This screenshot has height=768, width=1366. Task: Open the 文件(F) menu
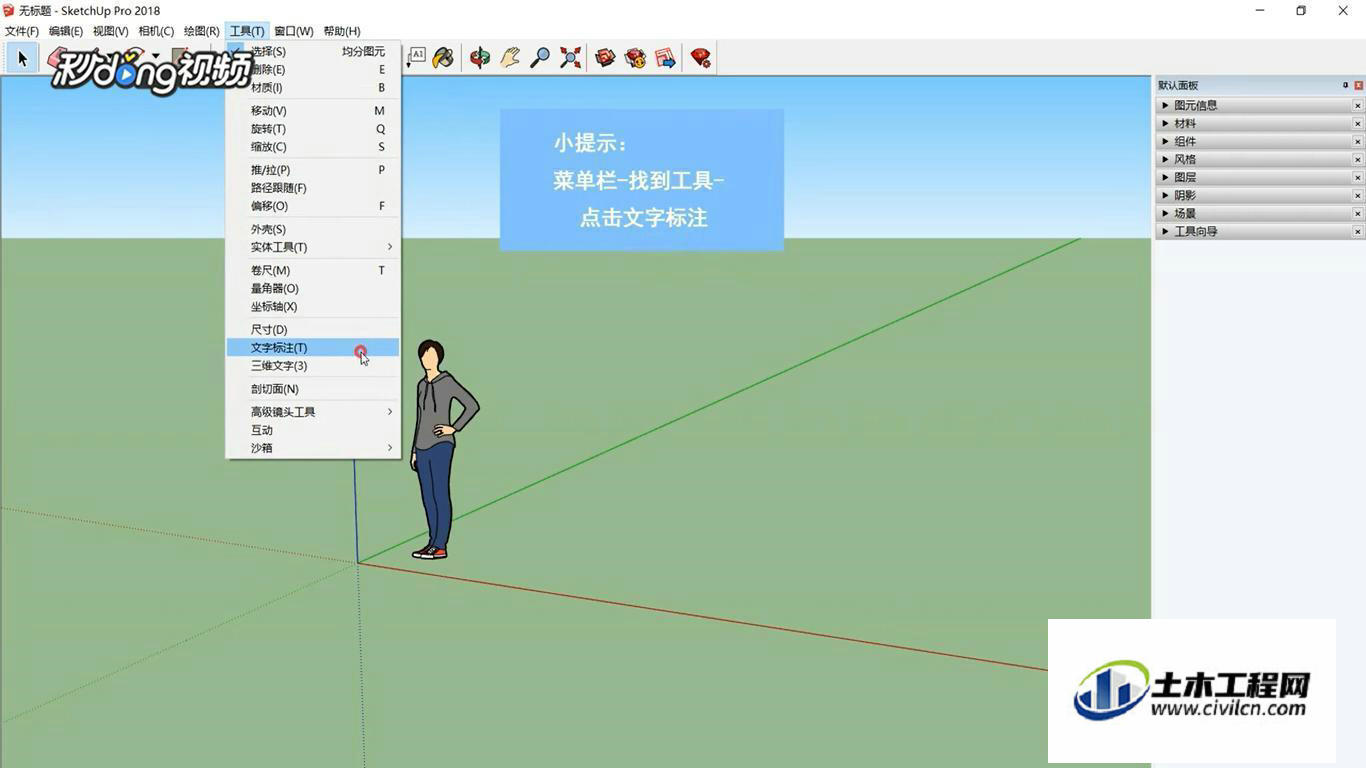pyautogui.click(x=22, y=31)
